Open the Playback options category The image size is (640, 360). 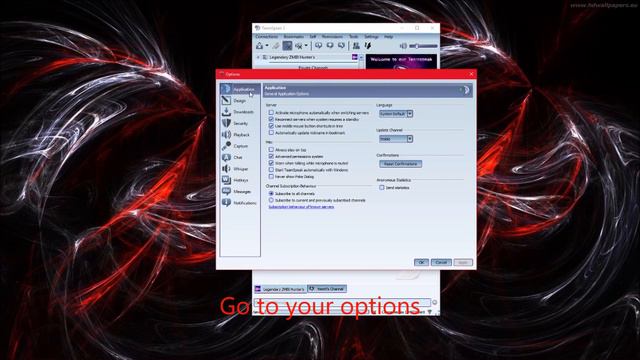click(x=240, y=135)
